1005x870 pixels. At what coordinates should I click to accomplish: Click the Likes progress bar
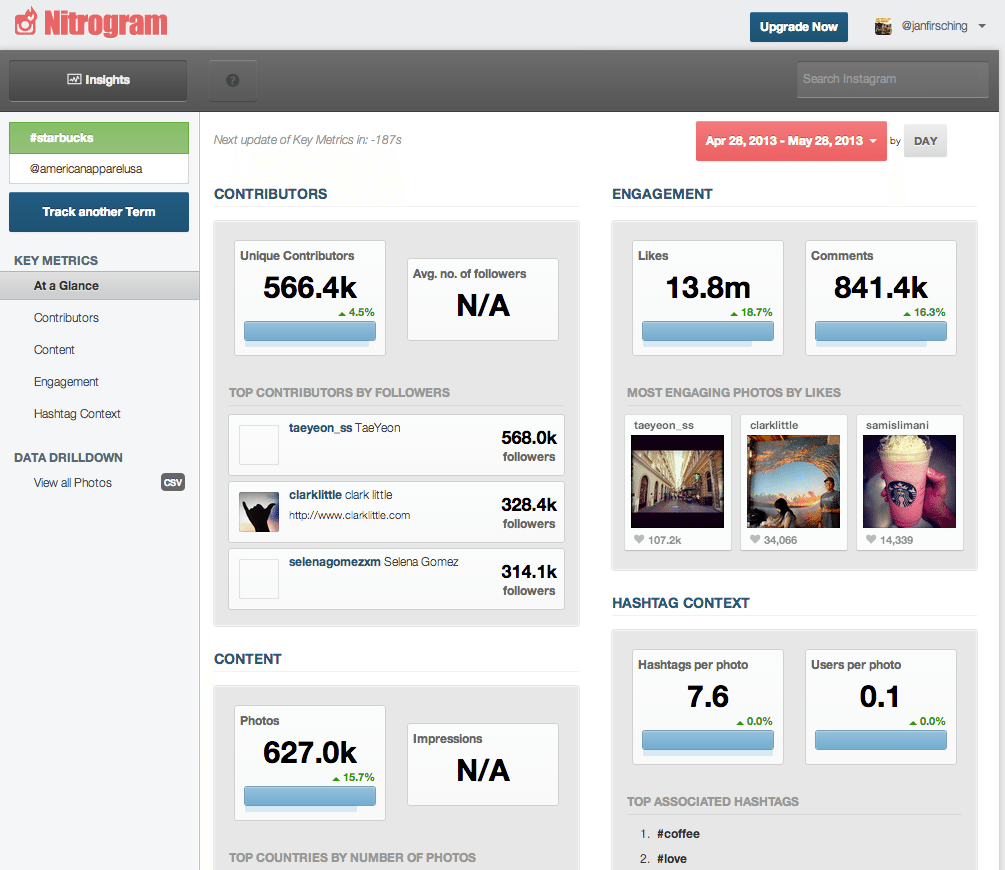pyautogui.click(x=708, y=331)
